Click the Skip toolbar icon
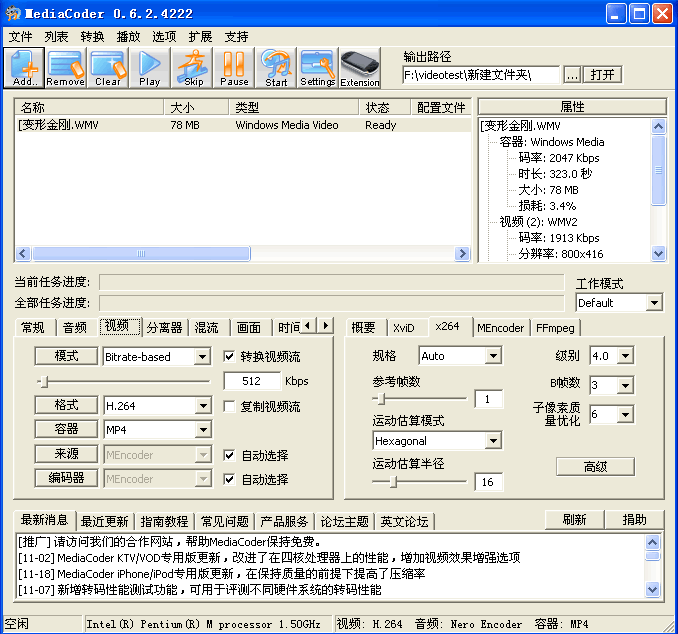This screenshot has height=634, width=678. pos(193,68)
